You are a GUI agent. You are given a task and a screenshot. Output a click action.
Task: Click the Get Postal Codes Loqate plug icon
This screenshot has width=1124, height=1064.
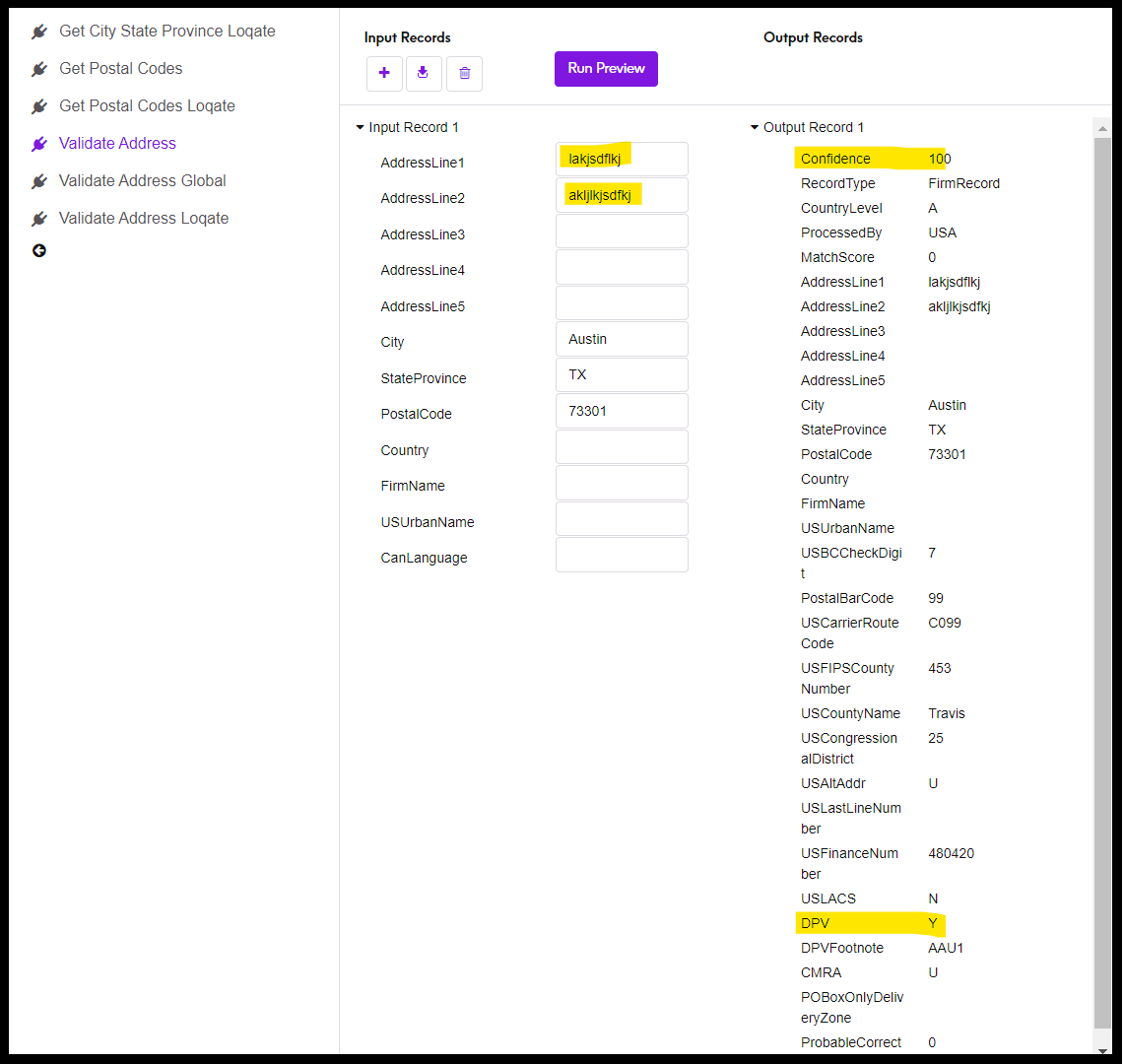38,105
